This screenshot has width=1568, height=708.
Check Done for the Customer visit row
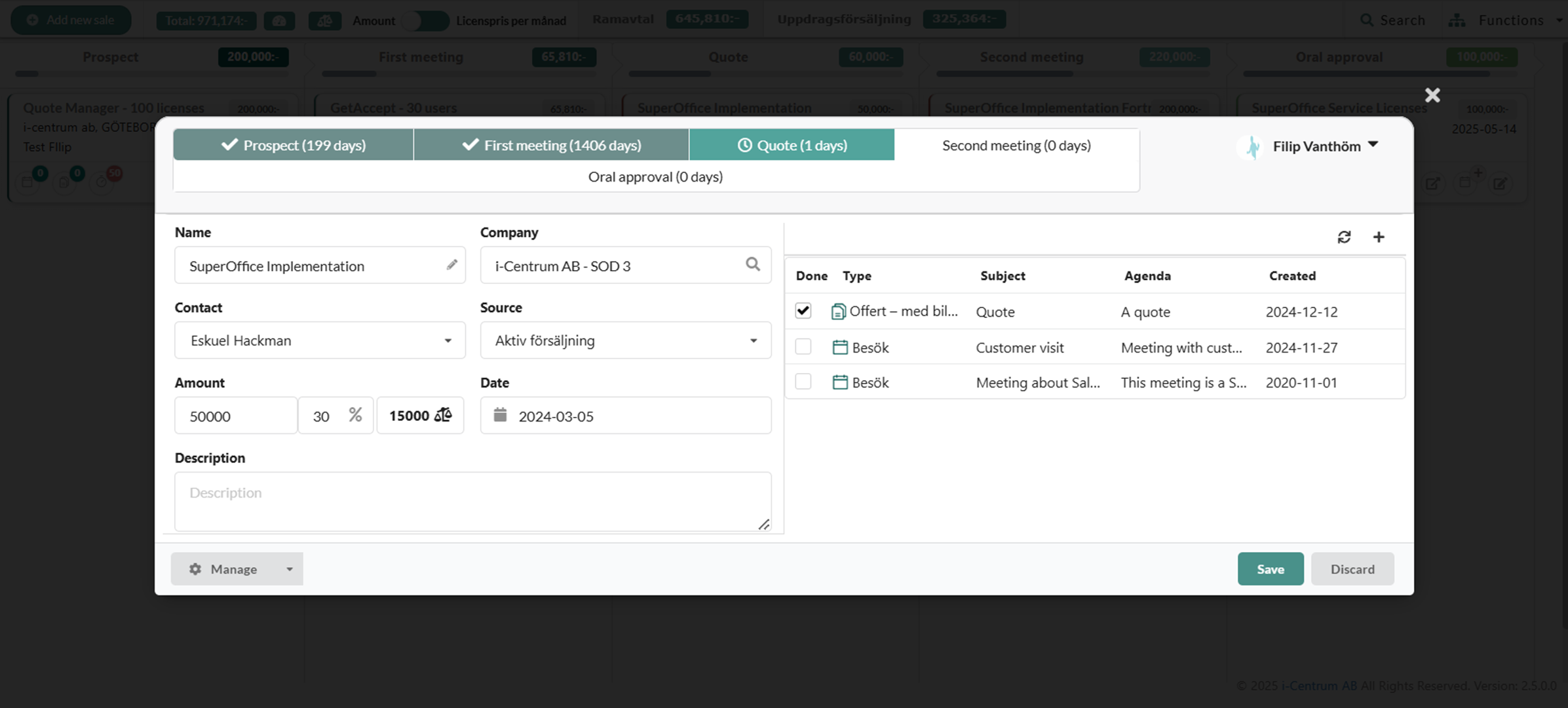803,346
